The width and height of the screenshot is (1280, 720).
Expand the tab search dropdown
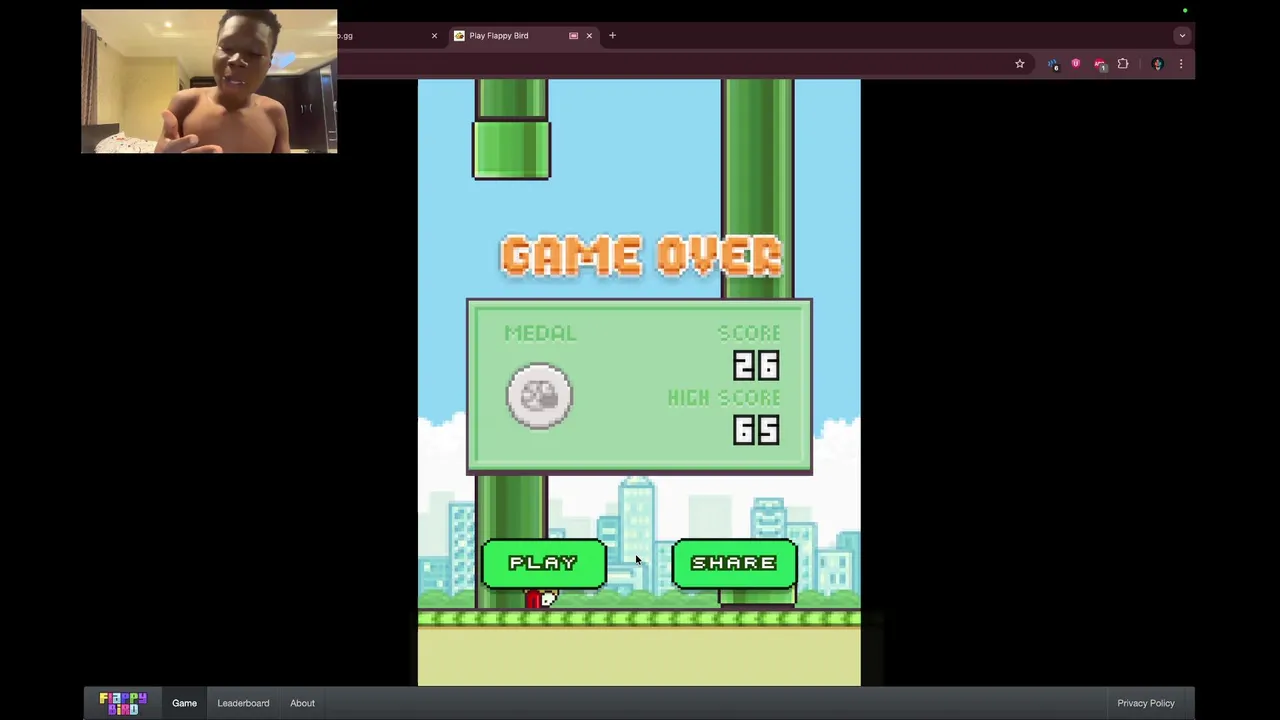point(1182,36)
